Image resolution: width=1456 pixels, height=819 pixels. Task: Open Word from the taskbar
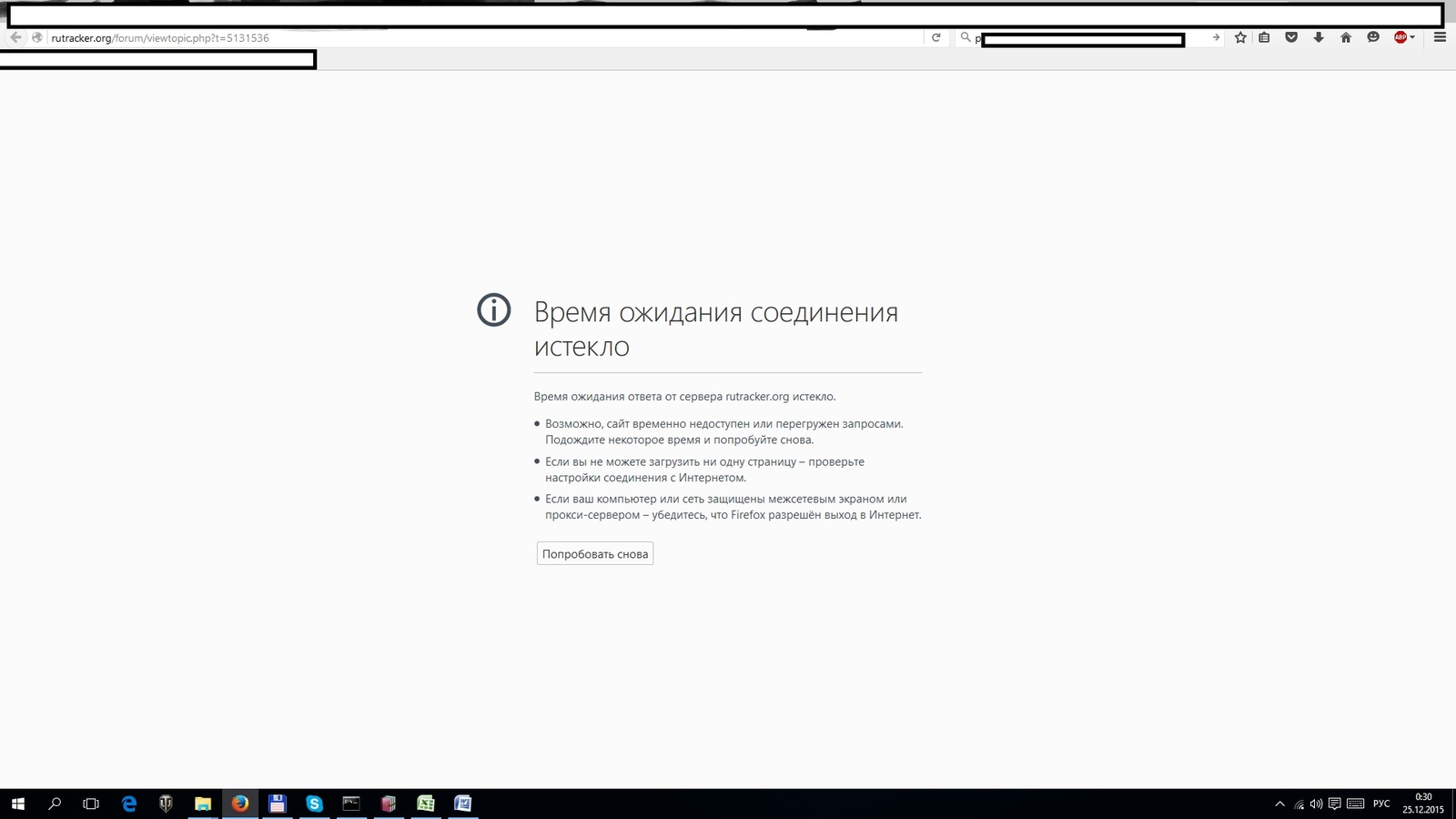[462, 804]
